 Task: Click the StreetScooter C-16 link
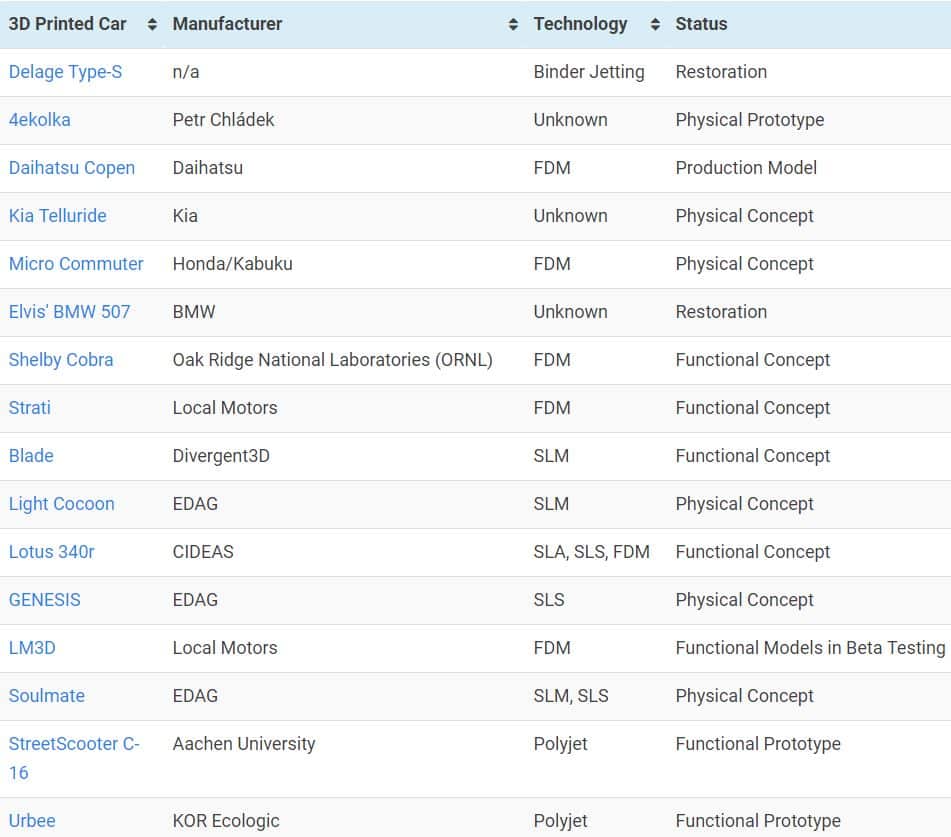coord(74,758)
